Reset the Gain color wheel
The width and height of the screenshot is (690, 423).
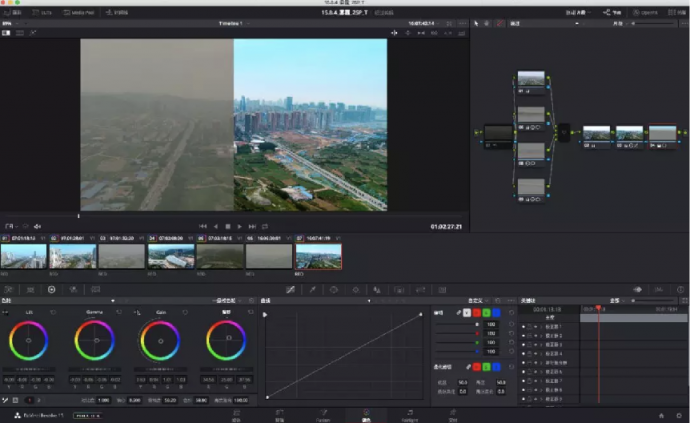tap(185, 312)
